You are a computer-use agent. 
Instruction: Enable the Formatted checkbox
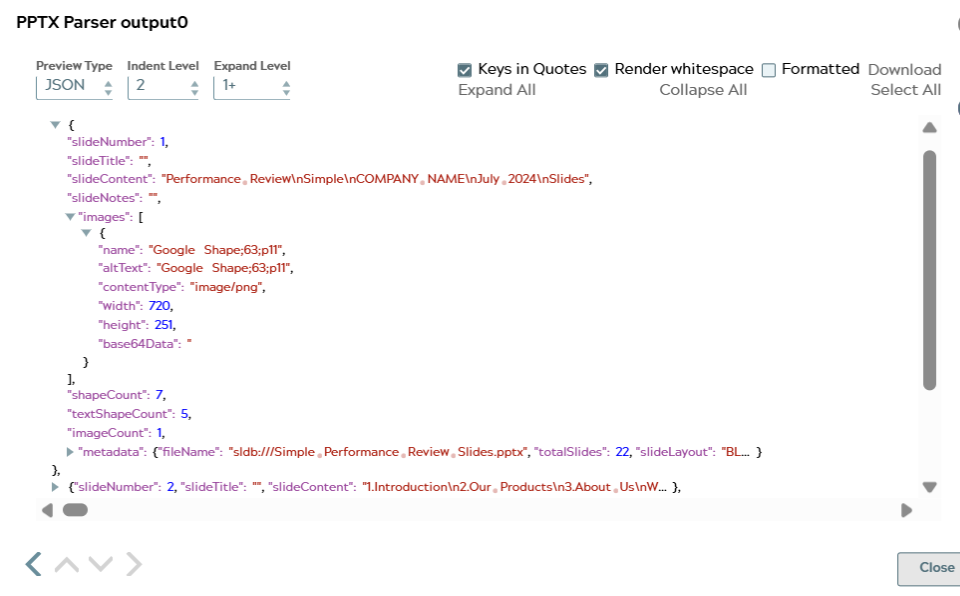pos(768,70)
